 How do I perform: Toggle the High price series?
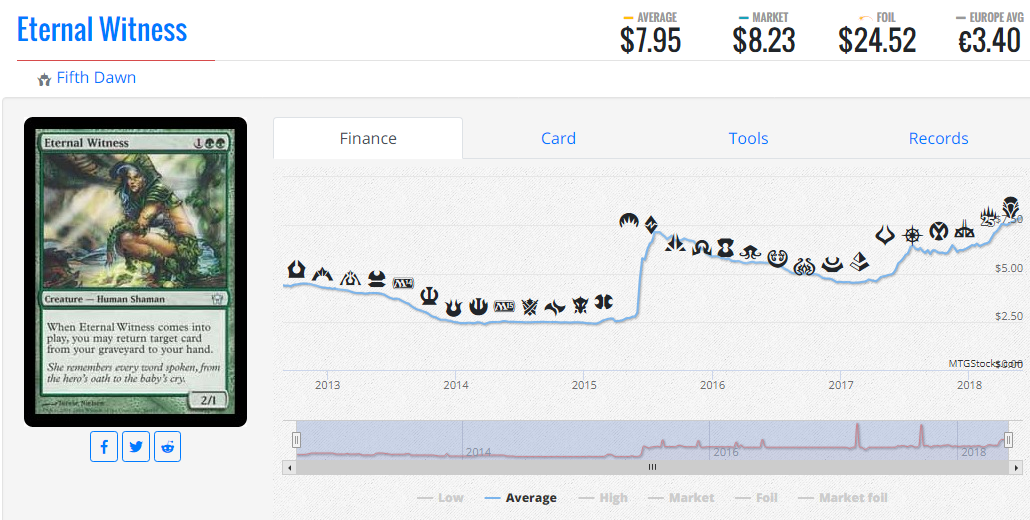pyautogui.click(x=602, y=498)
